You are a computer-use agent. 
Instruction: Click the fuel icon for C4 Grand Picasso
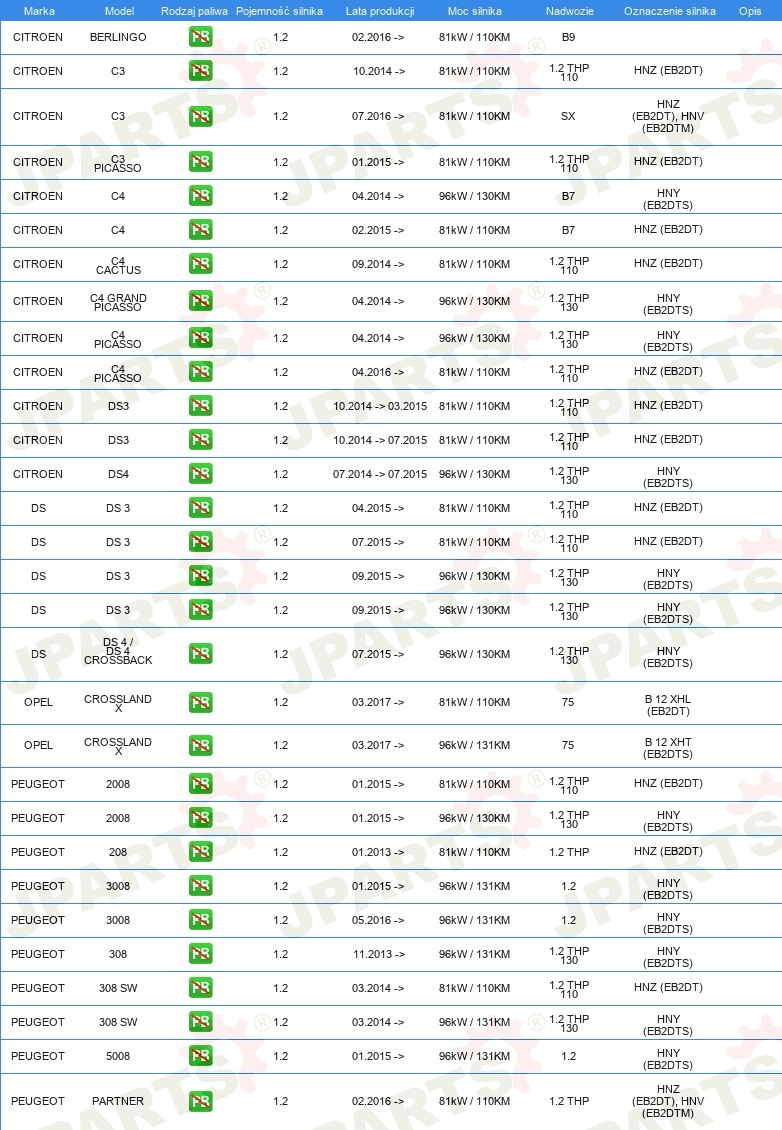coord(200,301)
